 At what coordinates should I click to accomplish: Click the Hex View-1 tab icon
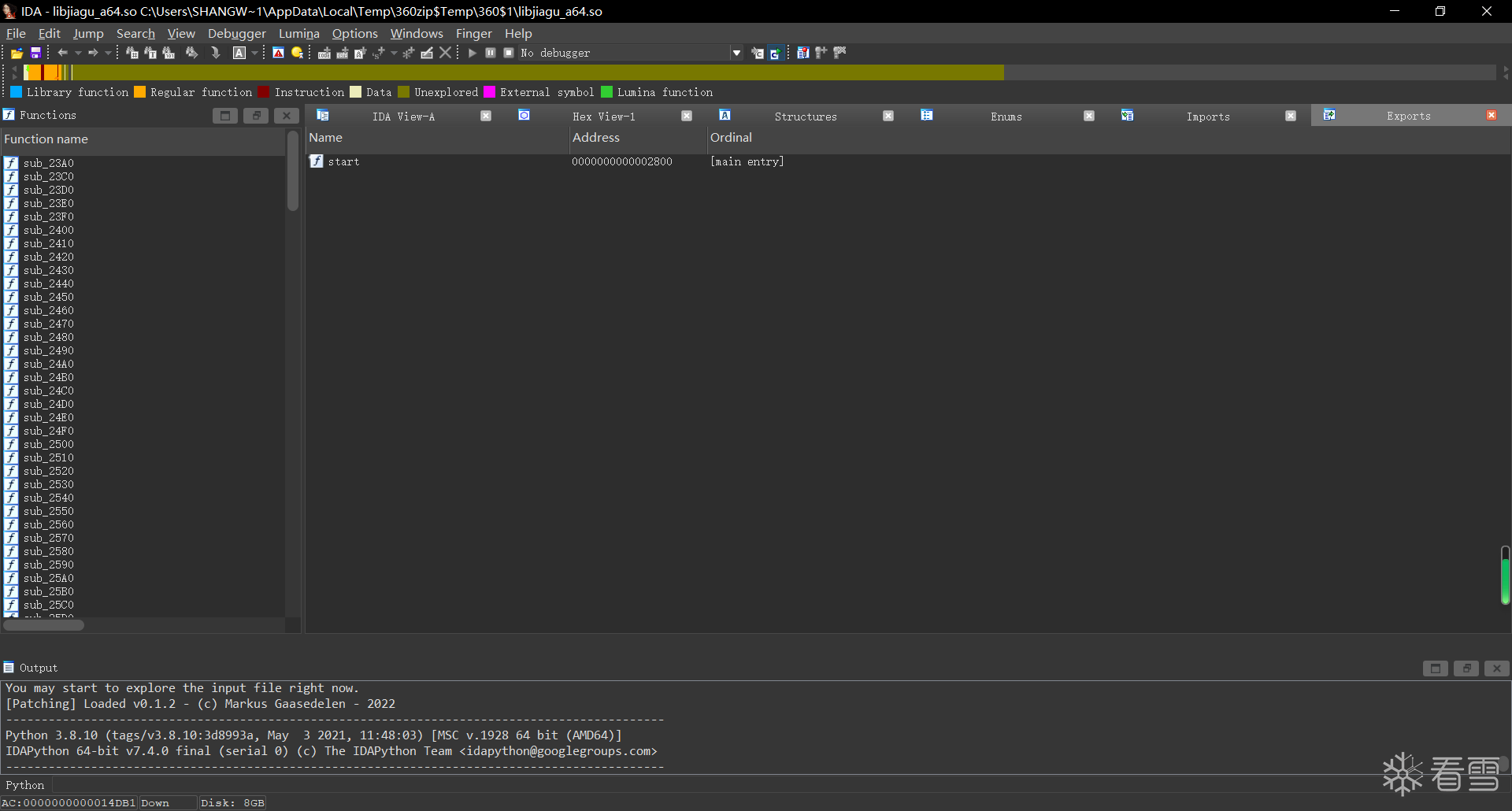(524, 116)
